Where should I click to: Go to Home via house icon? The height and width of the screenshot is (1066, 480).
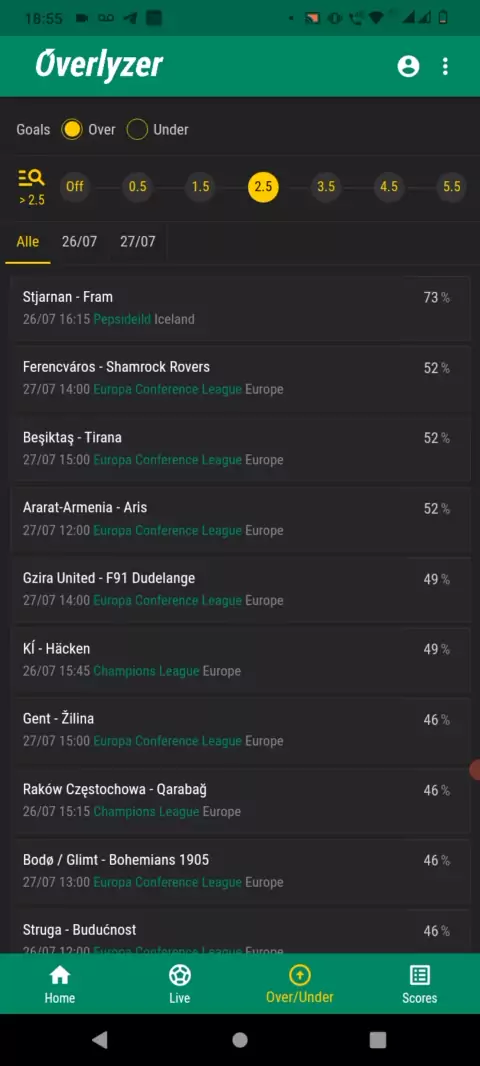60,976
